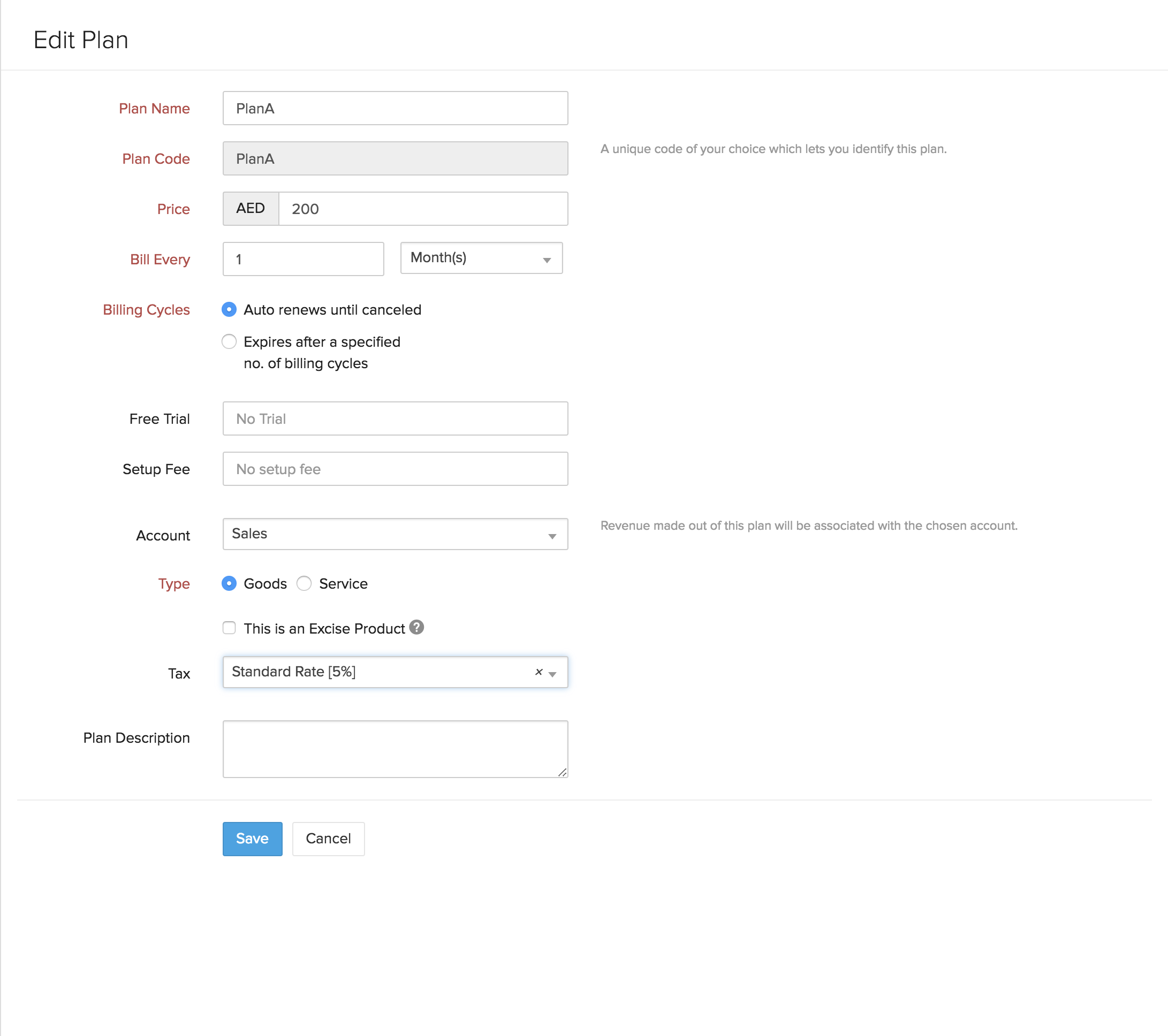Choose Goods as the plan type
Viewport: 1168px width, 1036px height.
point(229,583)
